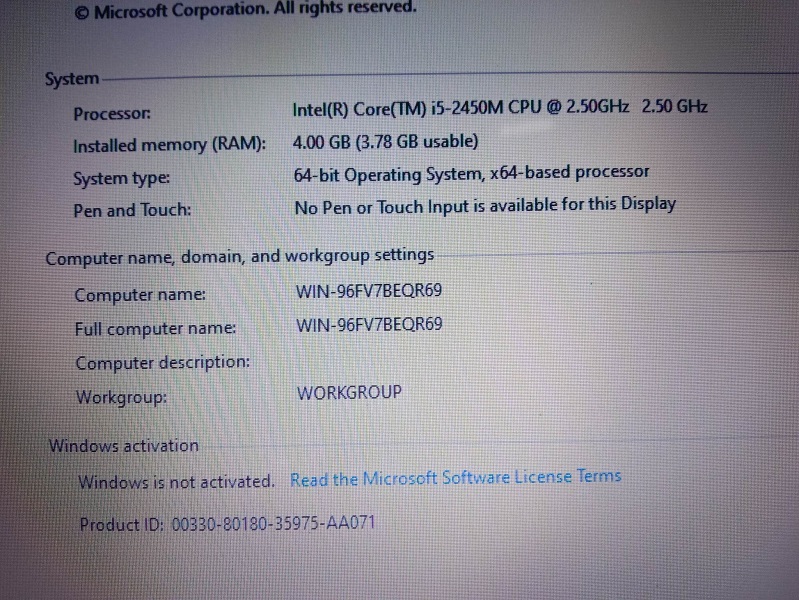Click the Computer name: label
This screenshot has height=600, width=799.
(140, 295)
